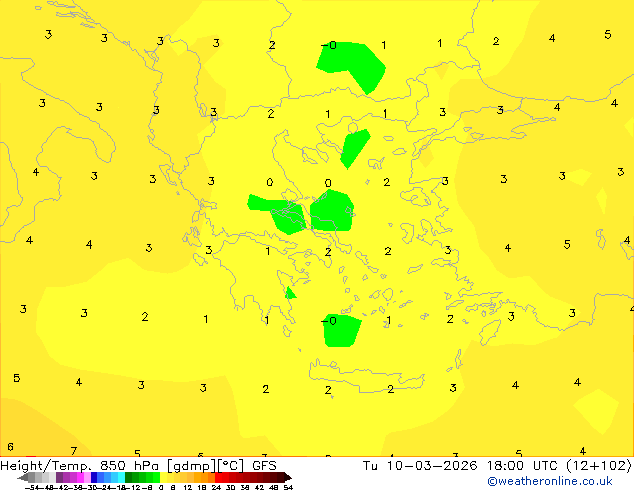634x490 pixels.
Task: Click the left arrow tip of color scale
Action: [x=19, y=478]
